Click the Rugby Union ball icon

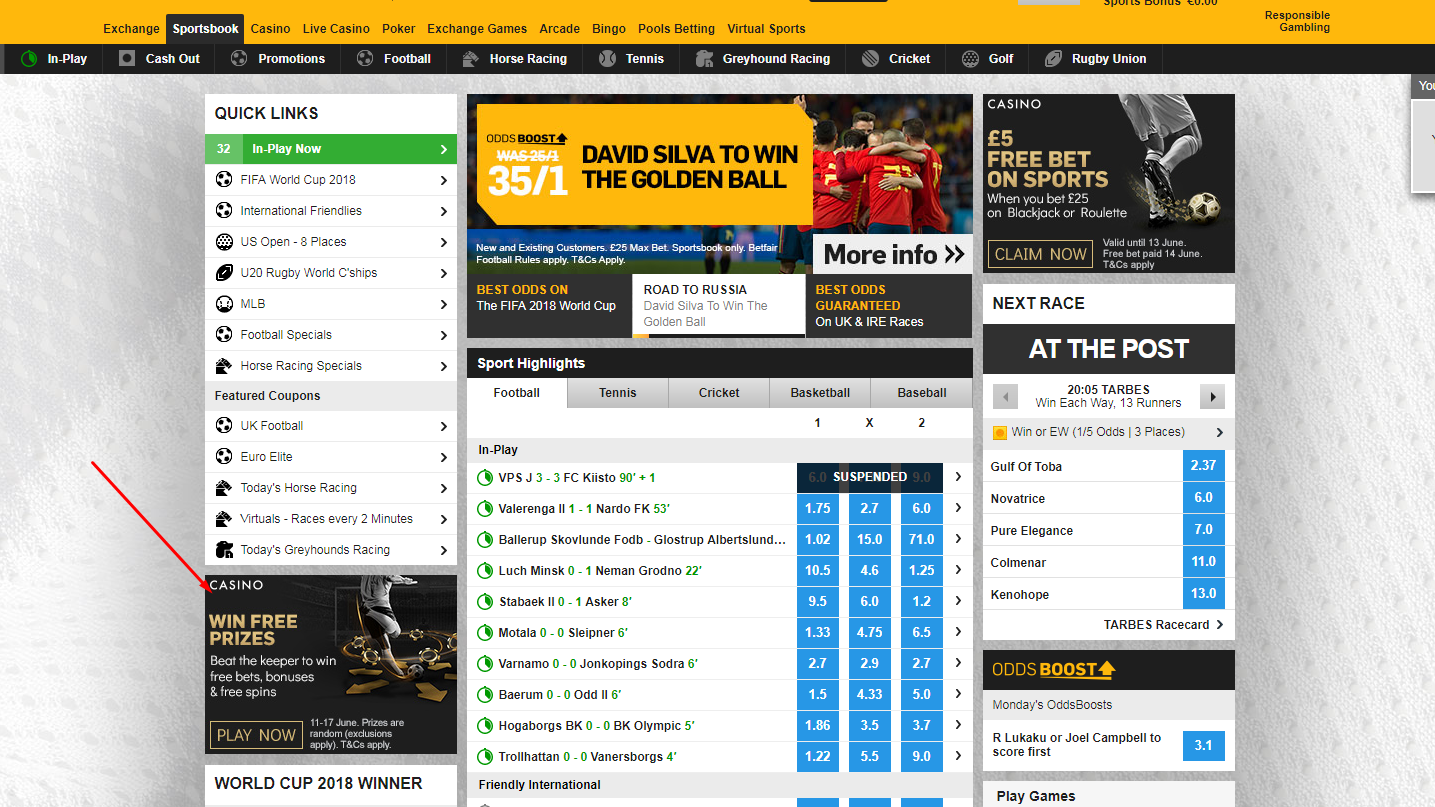1053,59
